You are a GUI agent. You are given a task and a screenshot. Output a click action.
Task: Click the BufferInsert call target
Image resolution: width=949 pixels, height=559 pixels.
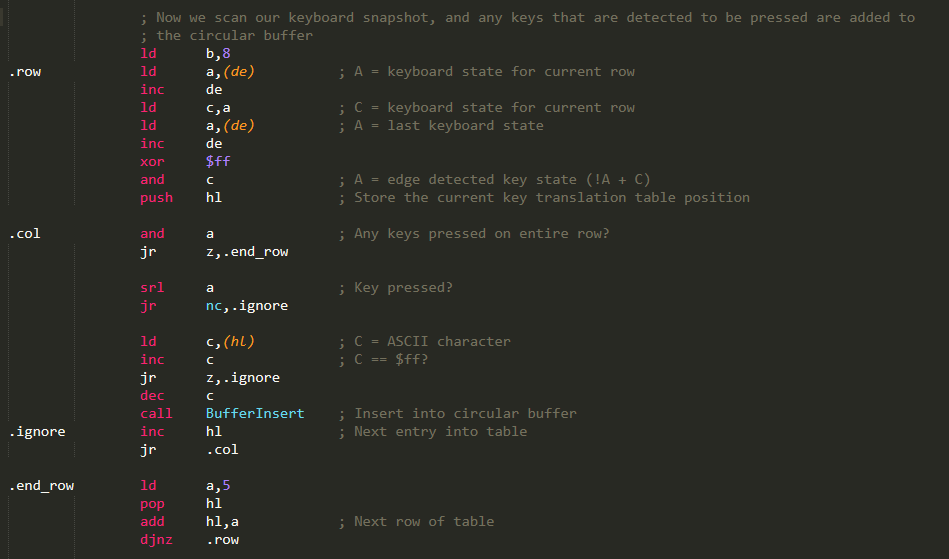255,413
